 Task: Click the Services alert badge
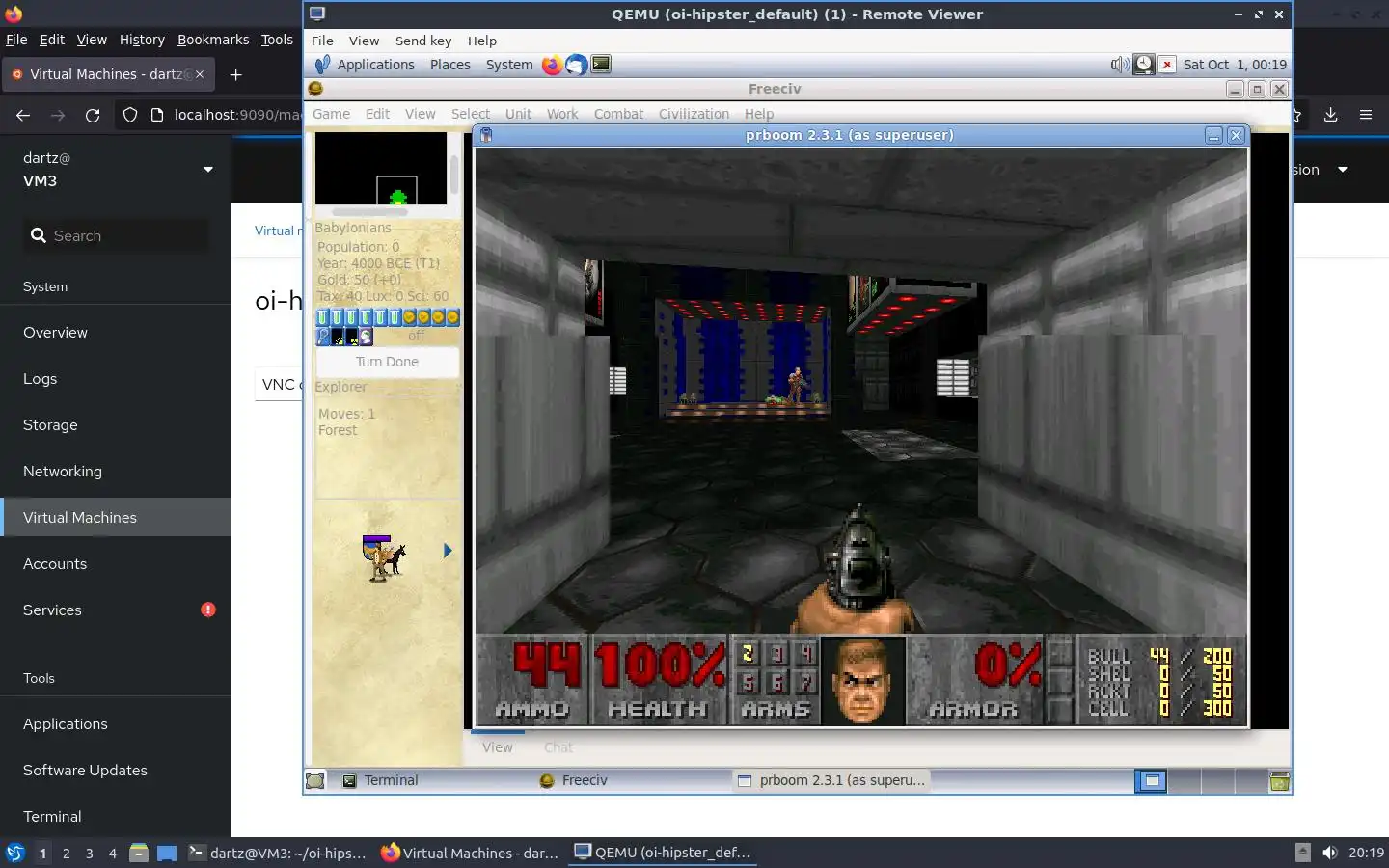[208, 610]
